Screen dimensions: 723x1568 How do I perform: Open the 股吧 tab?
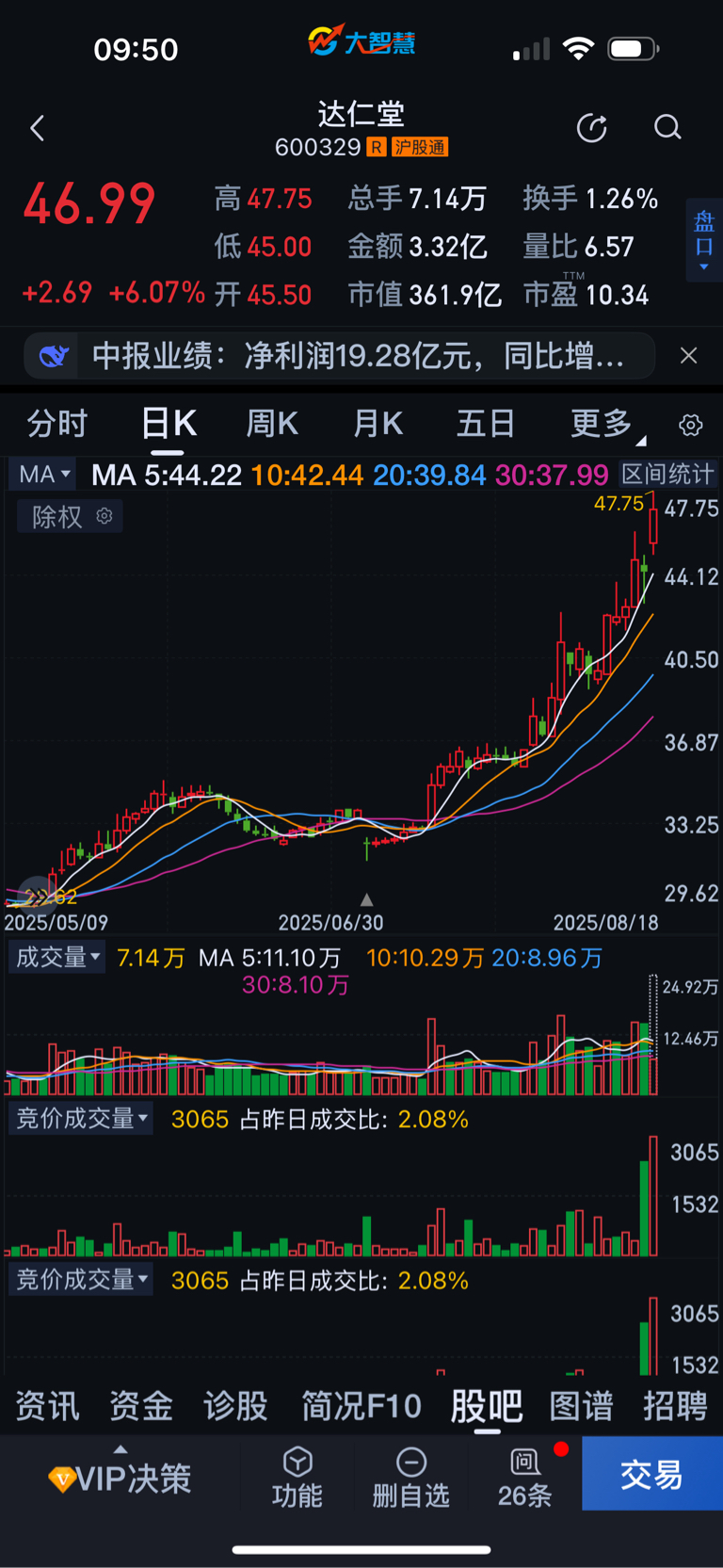(x=487, y=1405)
